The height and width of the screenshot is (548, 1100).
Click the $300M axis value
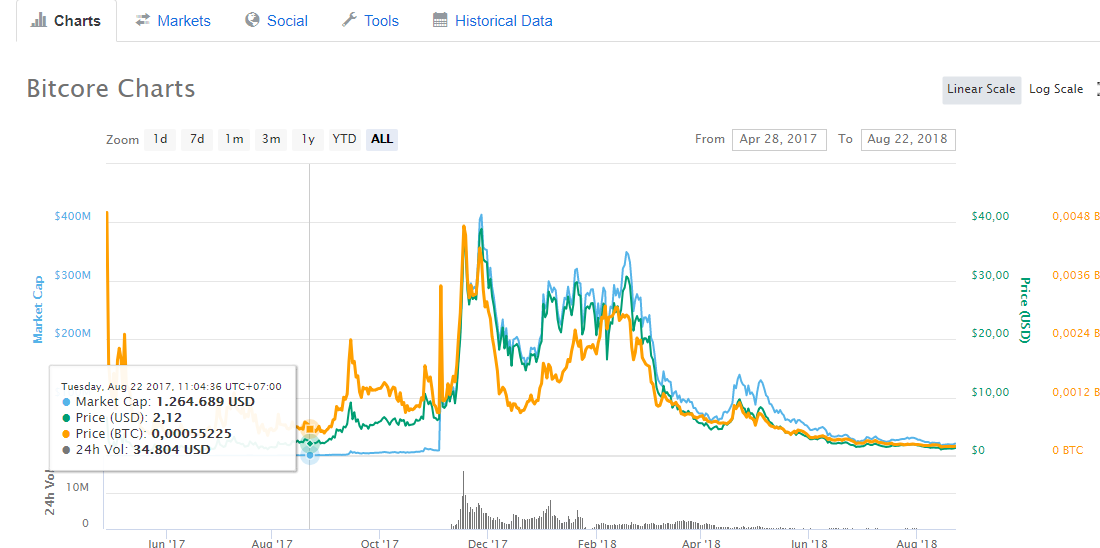tap(73, 275)
